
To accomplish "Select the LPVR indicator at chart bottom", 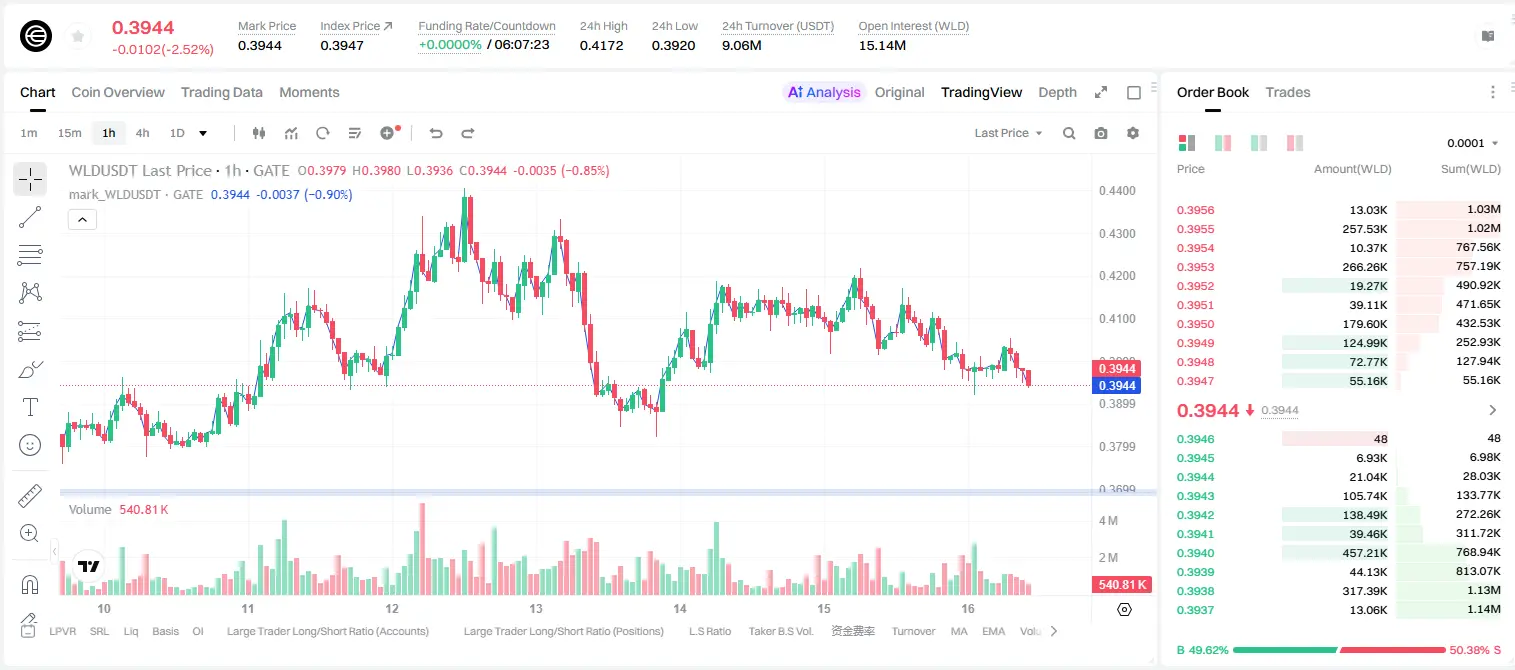I will pyautogui.click(x=63, y=631).
